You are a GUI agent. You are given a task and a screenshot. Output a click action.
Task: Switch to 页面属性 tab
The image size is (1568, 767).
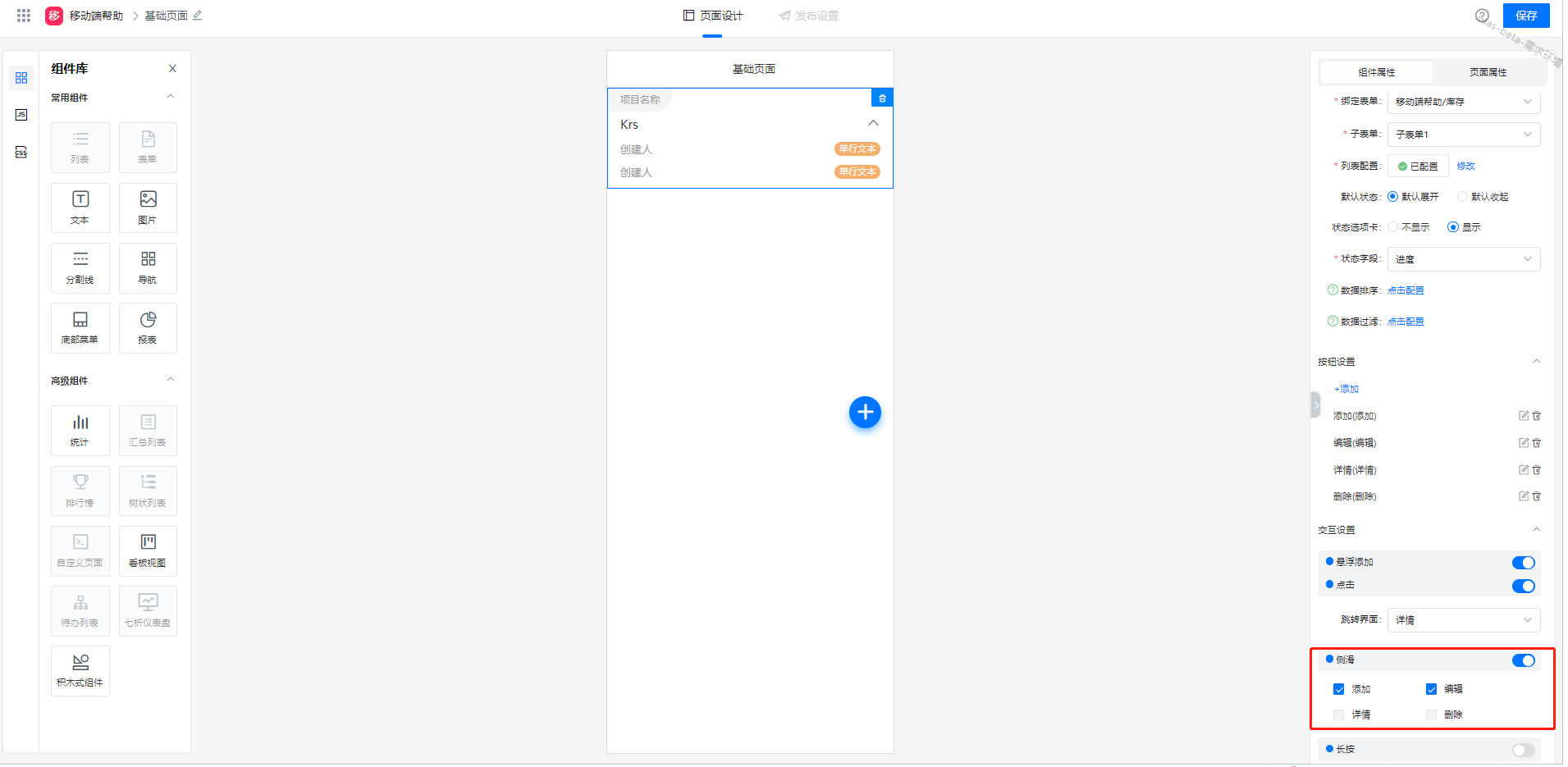click(1488, 72)
